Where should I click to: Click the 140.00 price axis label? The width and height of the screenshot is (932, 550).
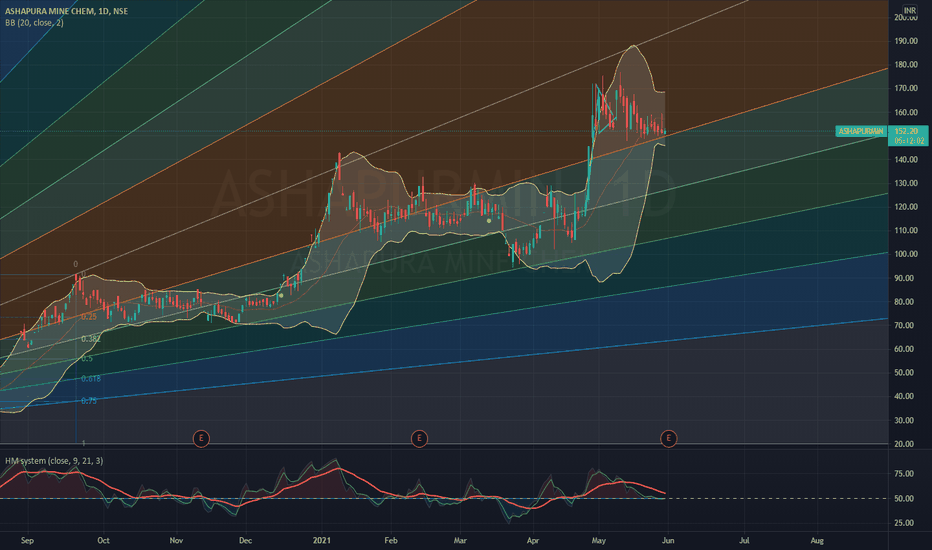(906, 160)
